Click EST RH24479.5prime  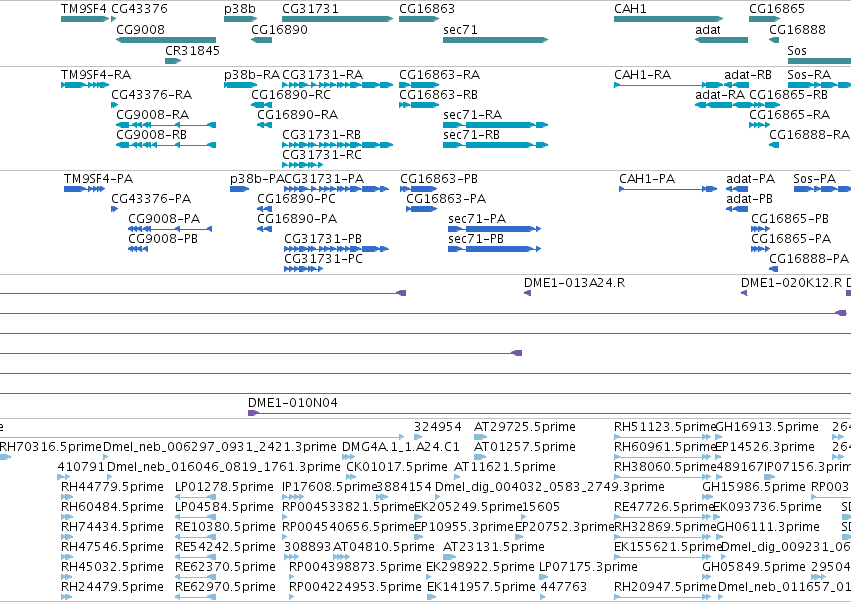pyautogui.click(x=67, y=597)
